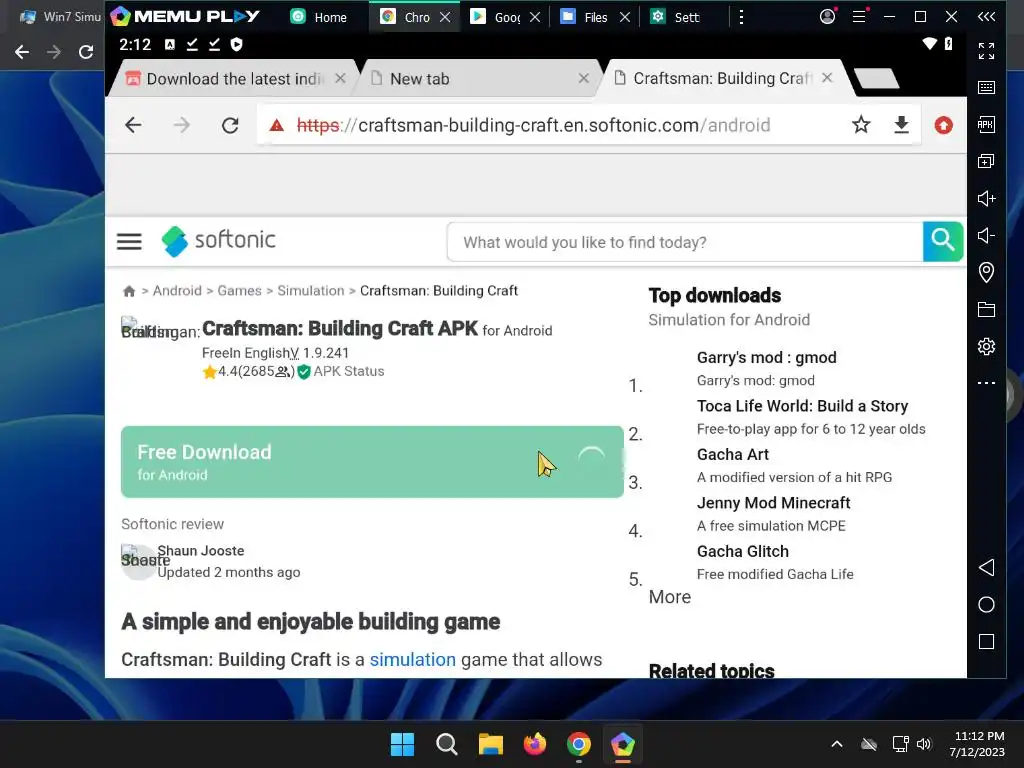Select 'New tab' Chrome tab
1024x768 pixels.
(420, 79)
